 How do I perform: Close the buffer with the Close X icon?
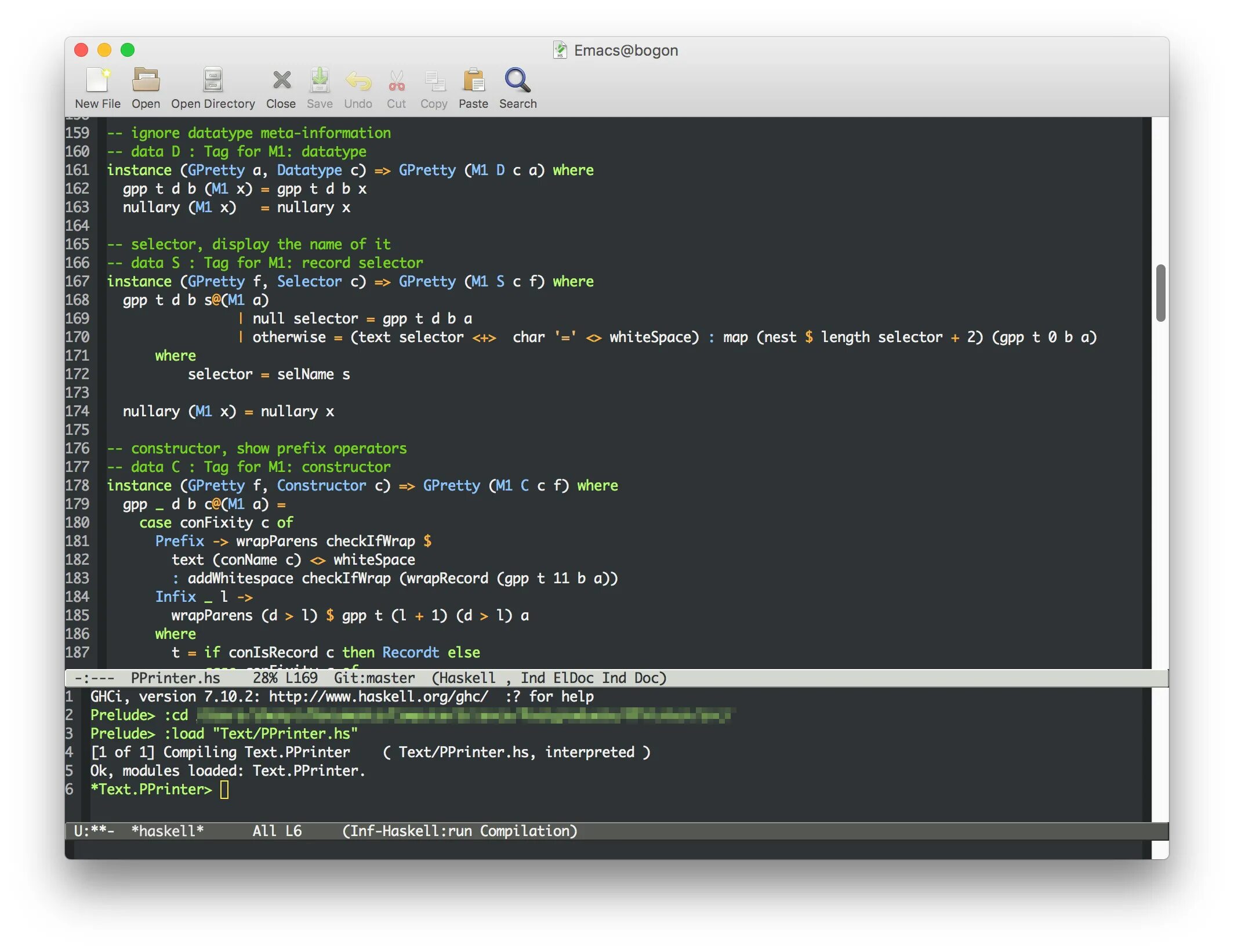(281, 81)
